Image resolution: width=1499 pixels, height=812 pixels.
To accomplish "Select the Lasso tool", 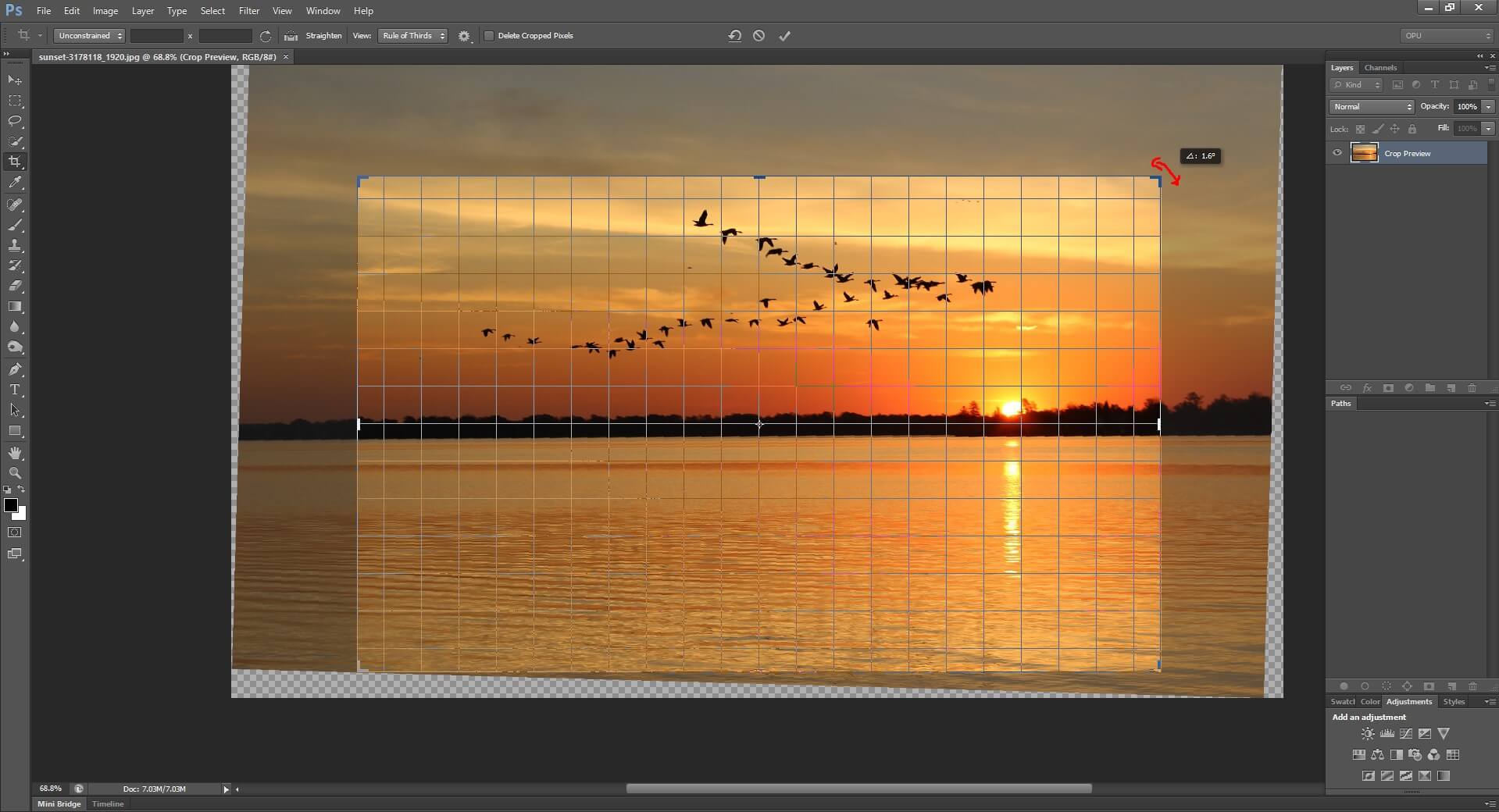I will [15, 121].
